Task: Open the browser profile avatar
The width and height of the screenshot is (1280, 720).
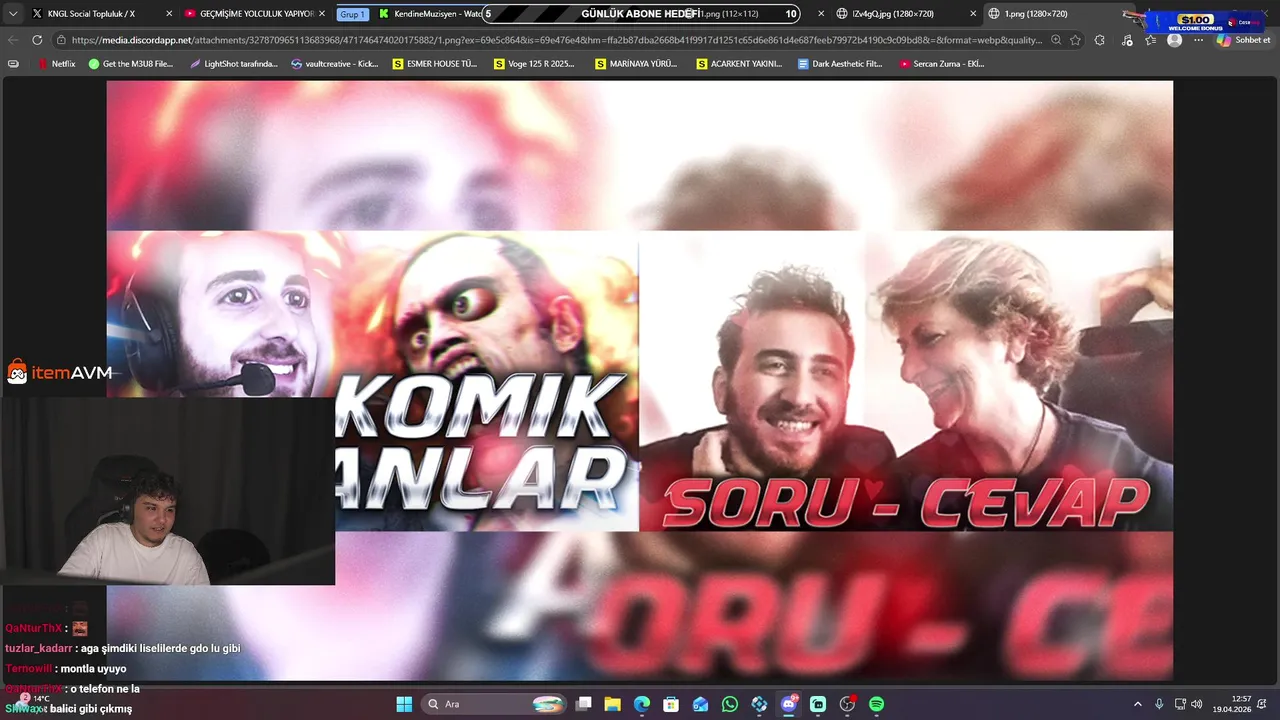Action: tap(1174, 40)
